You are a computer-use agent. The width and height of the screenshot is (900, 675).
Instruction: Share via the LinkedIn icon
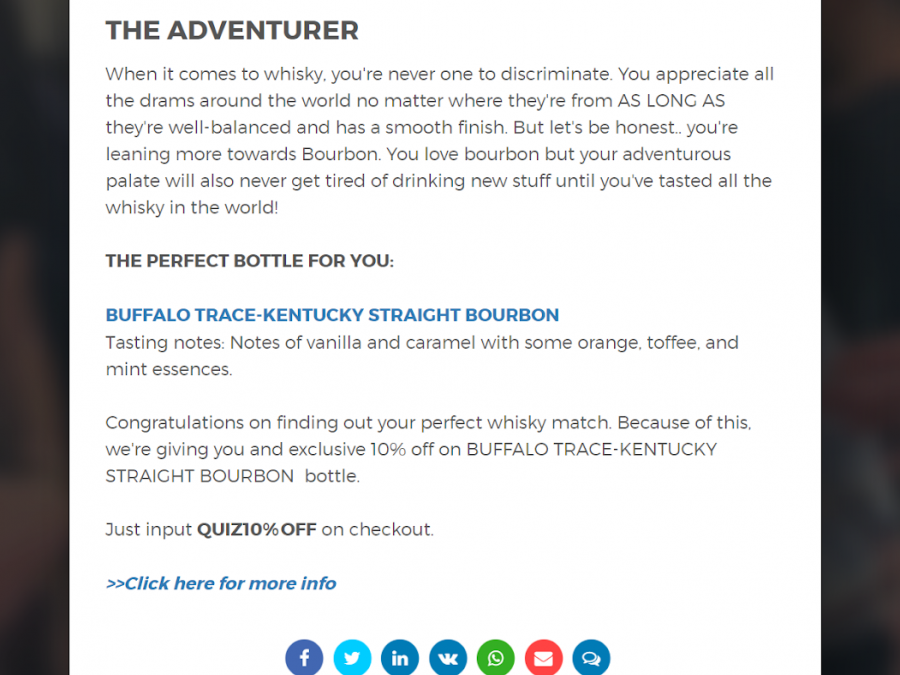coord(400,658)
